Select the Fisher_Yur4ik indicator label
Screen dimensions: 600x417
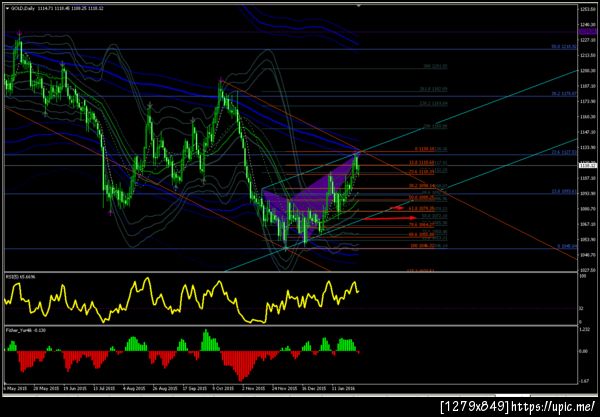tap(26, 330)
